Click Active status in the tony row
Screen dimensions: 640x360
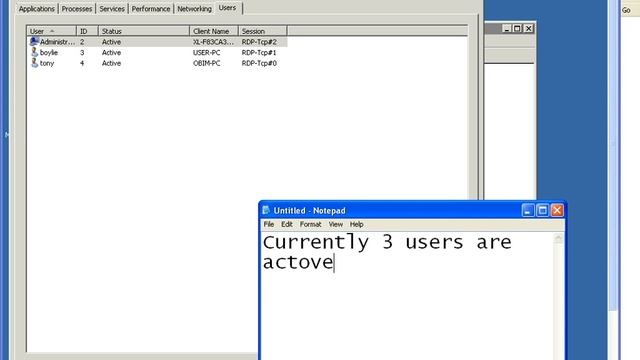click(111, 63)
